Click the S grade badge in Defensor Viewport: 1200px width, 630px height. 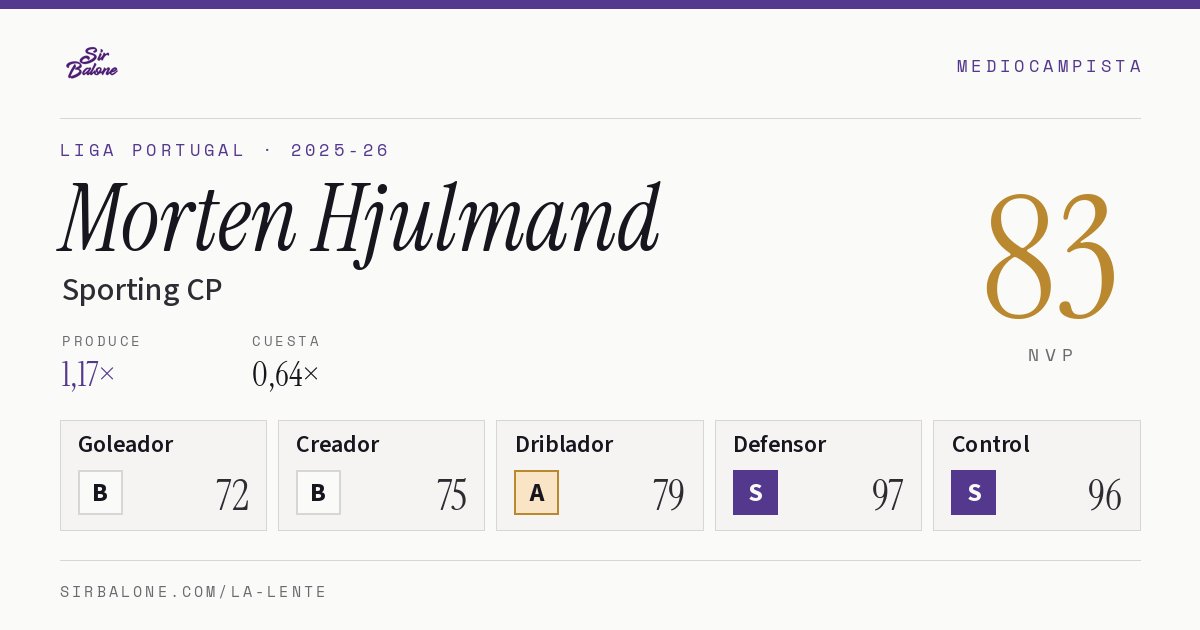pos(755,492)
